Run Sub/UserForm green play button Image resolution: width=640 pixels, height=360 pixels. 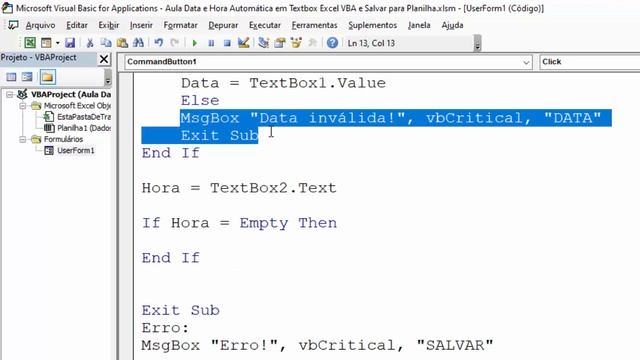pos(195,43)
